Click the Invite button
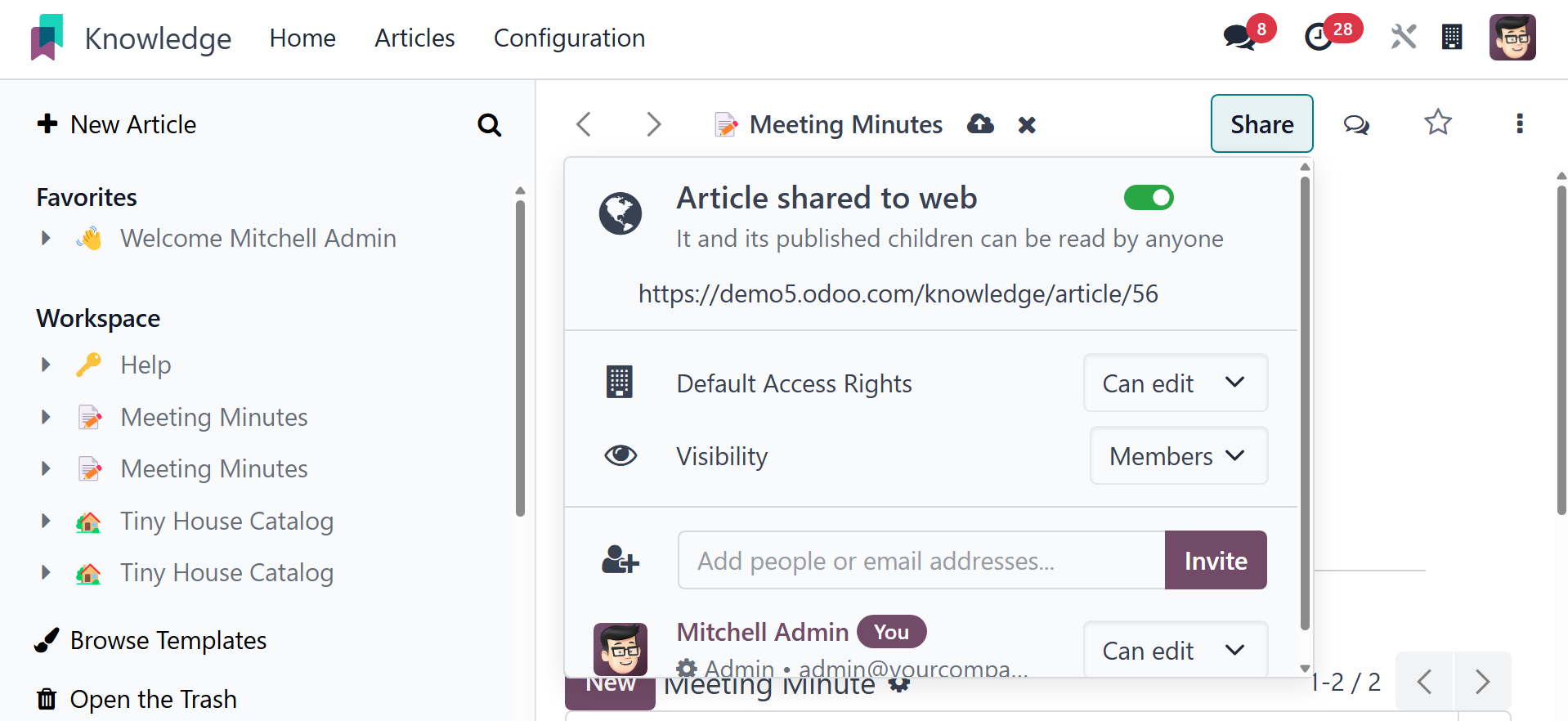This screenshot has height=721, width=1568. [x=1215, y=560]
